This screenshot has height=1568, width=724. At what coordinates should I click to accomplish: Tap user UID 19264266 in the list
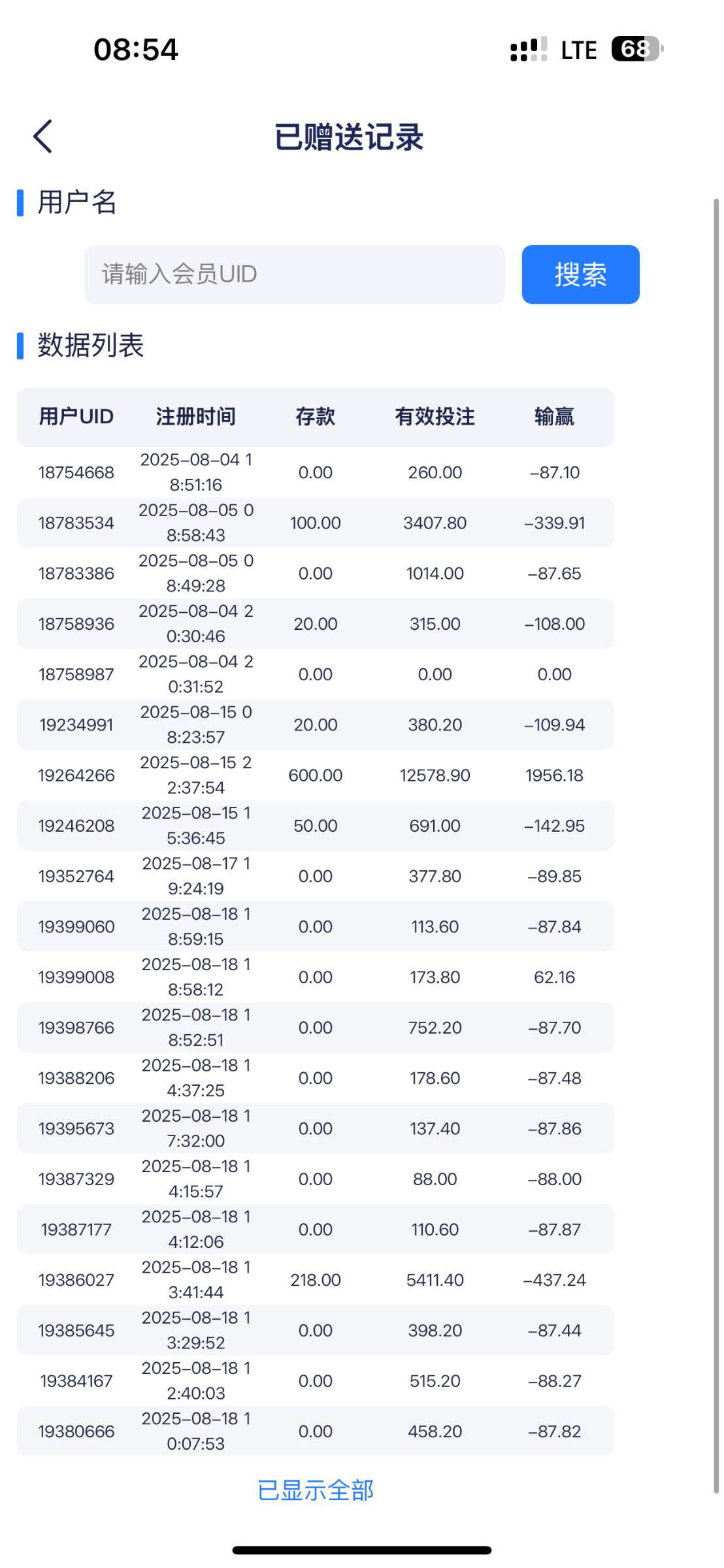coord(76,776)
